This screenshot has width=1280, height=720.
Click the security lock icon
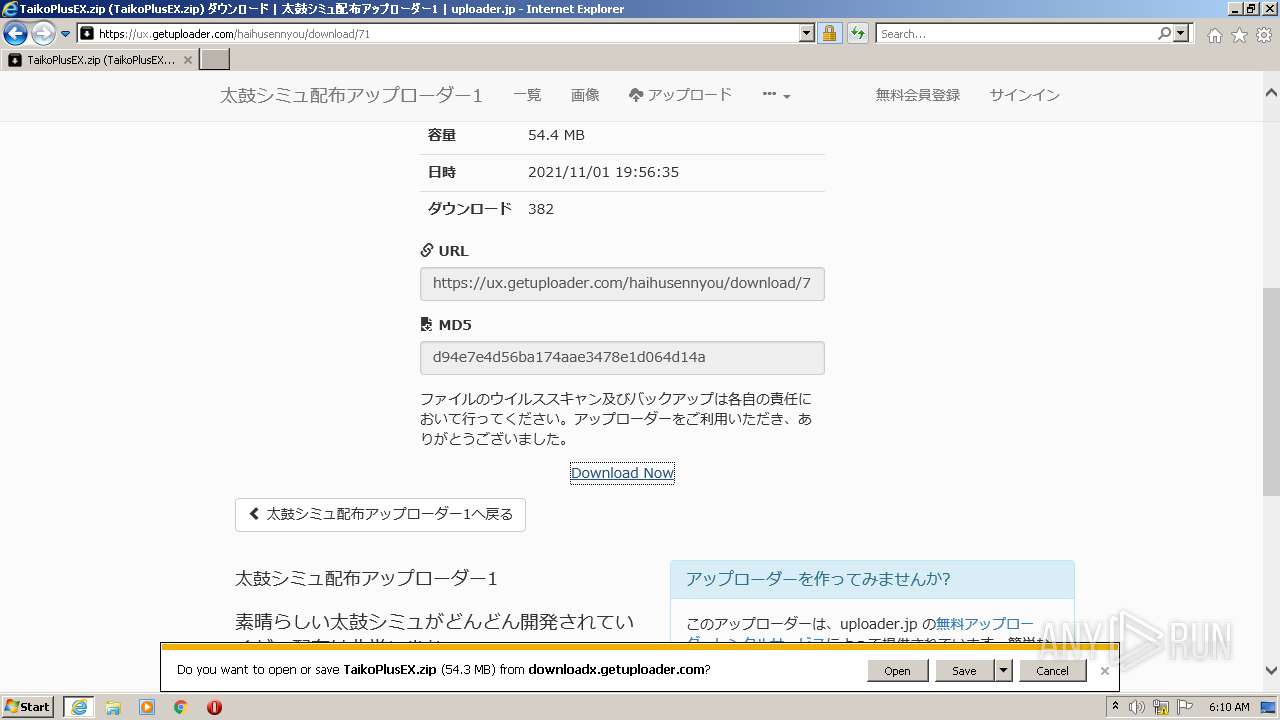(x=829, y=34)
